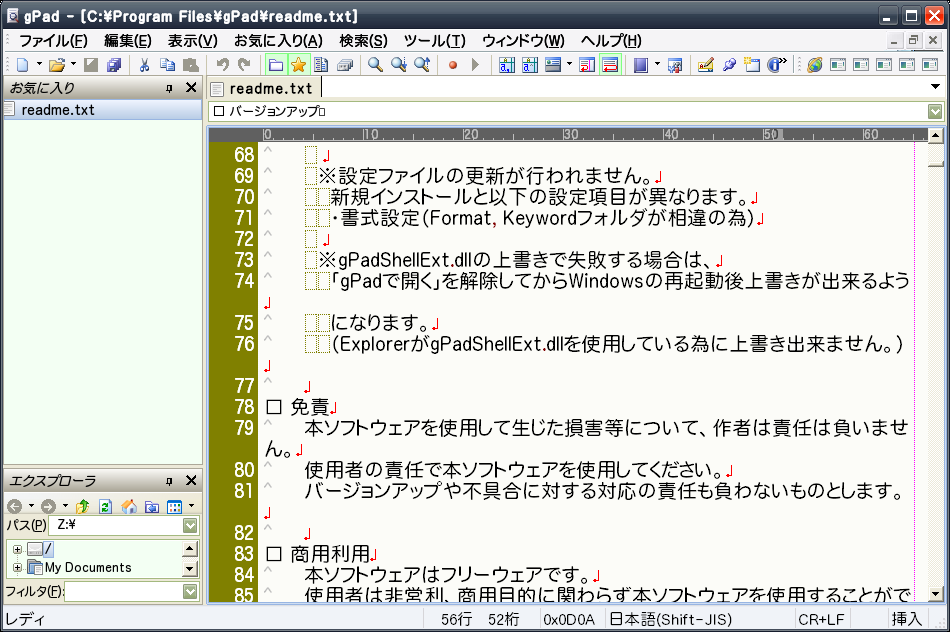
Task: Click the 日本語(Shift-JIS) encoding status entry
Action: [x=671, y=619]
